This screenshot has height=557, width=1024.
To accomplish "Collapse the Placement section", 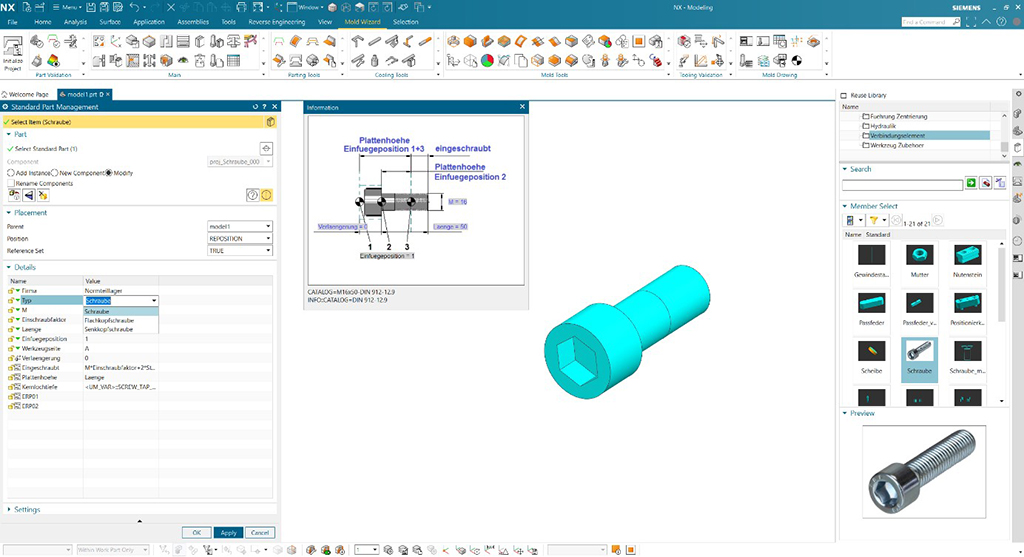I will (x=9, y=213).
